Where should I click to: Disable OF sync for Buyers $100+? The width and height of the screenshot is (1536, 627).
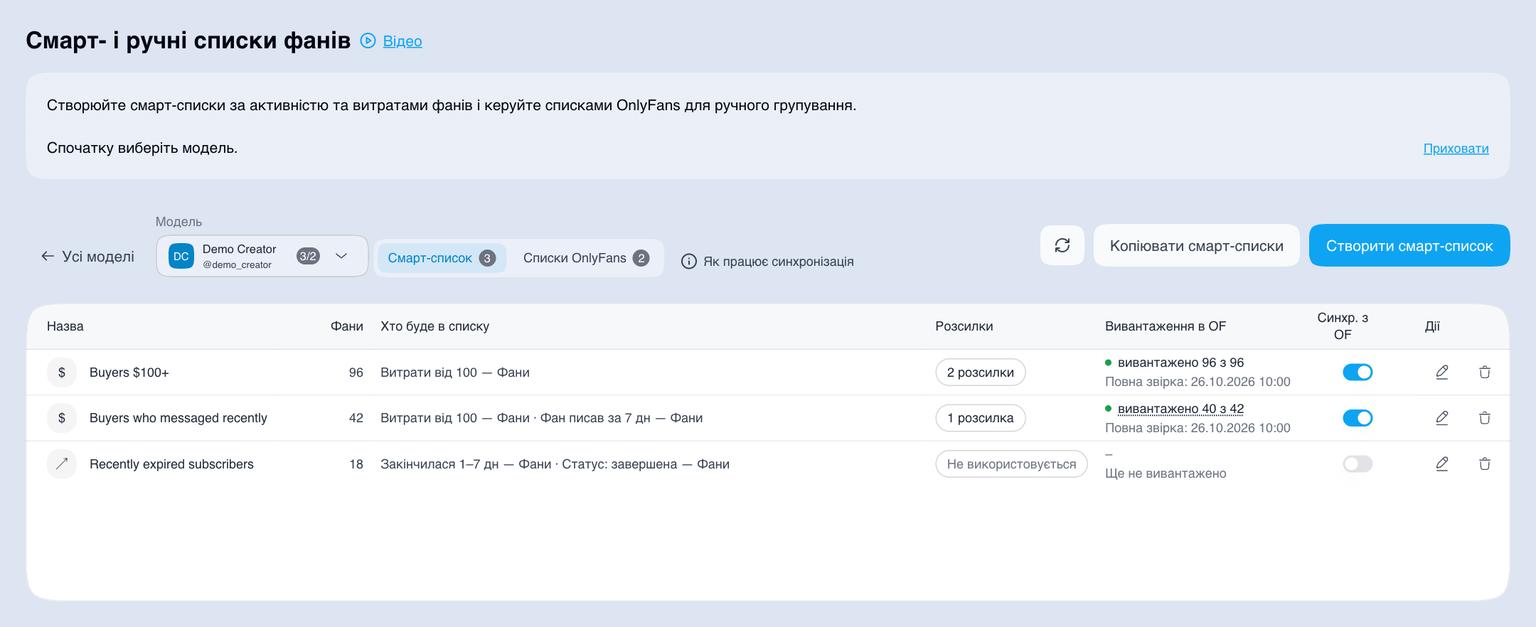(x=1357, y=372)
